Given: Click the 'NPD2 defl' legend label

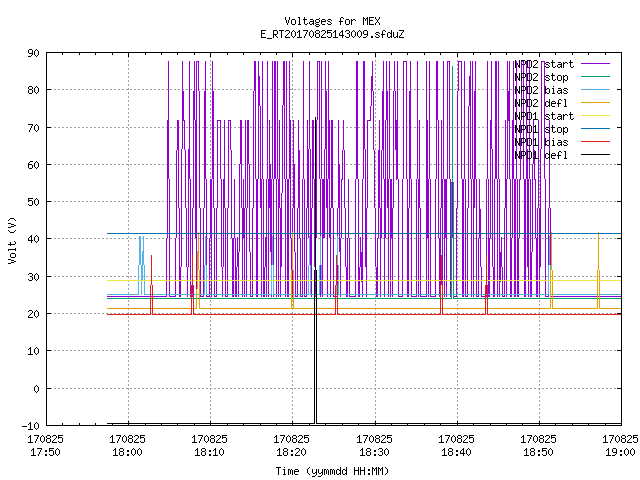Looking at the screenshot, I should click(x=541, y=103).
